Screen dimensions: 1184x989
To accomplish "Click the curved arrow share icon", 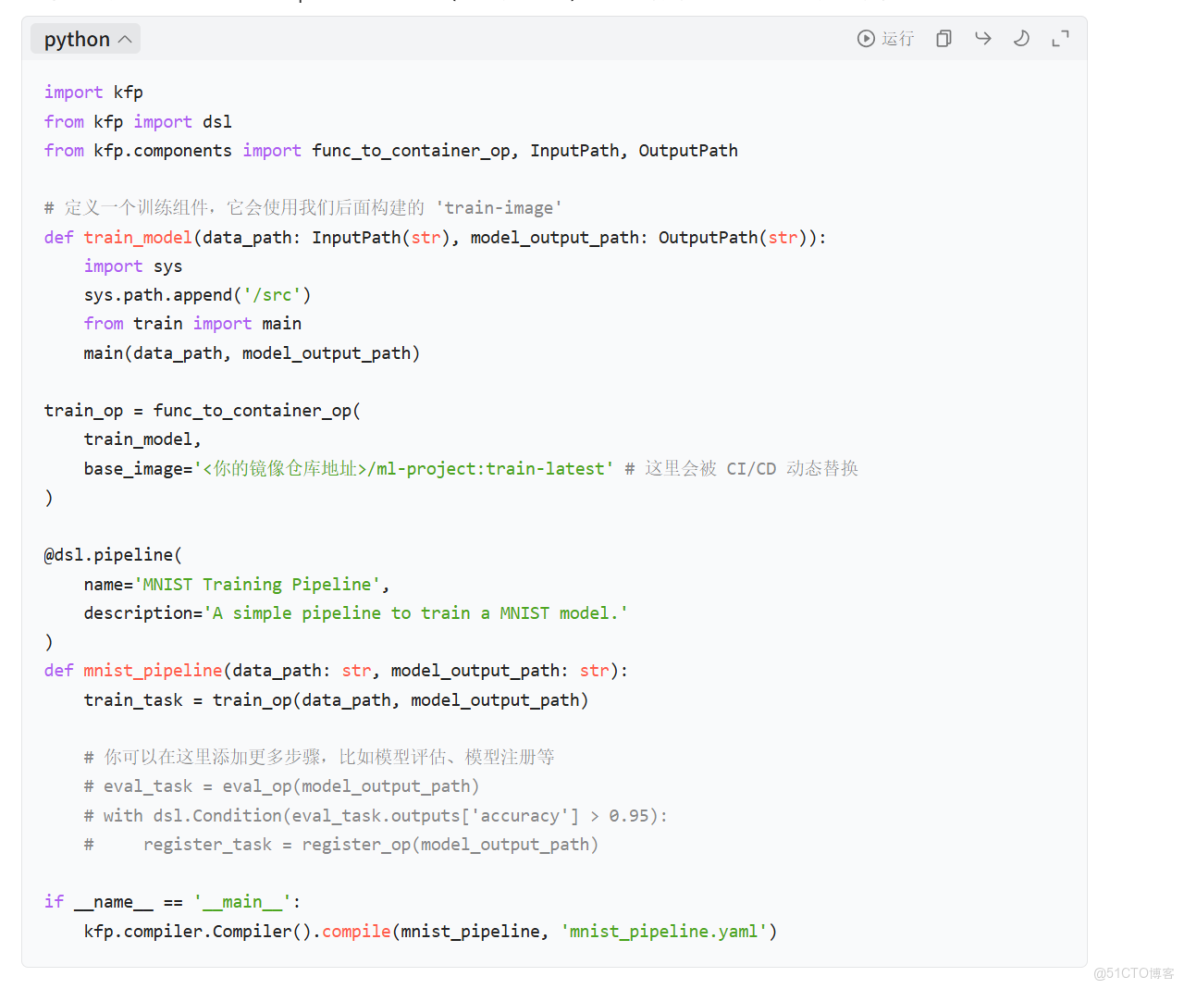I will click(x=982, y=38).
